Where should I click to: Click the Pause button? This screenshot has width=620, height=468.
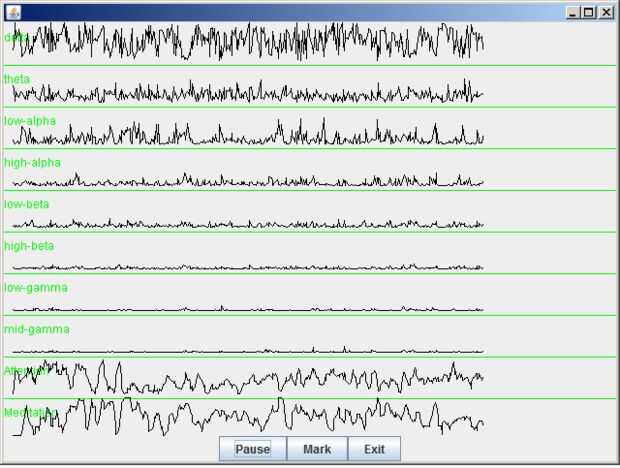click(253, 449)
